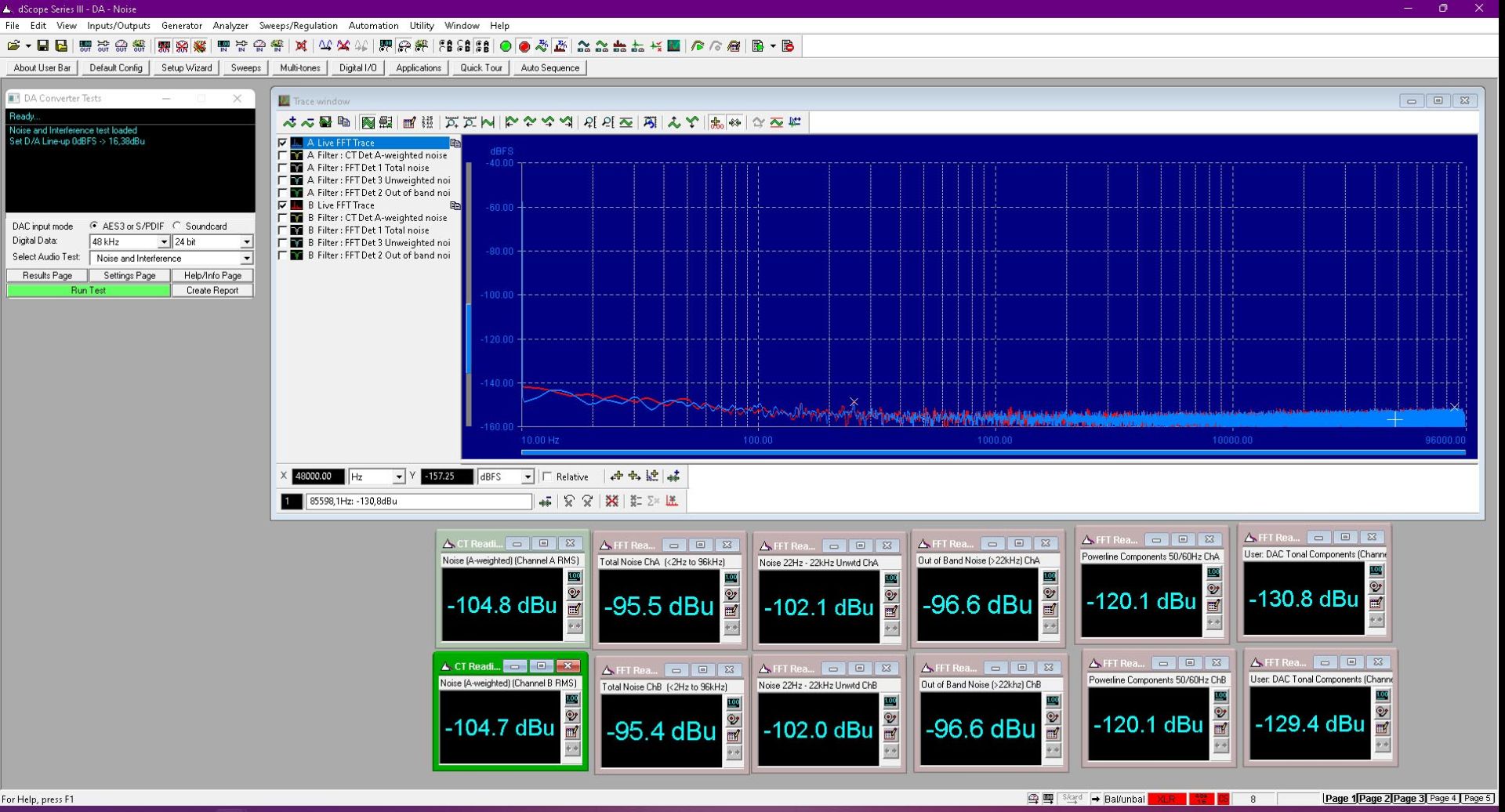Screen dimensions: 1505x812
Task: Click the 1.00 icon in Total Noise ChA reading
Action: 731,578
